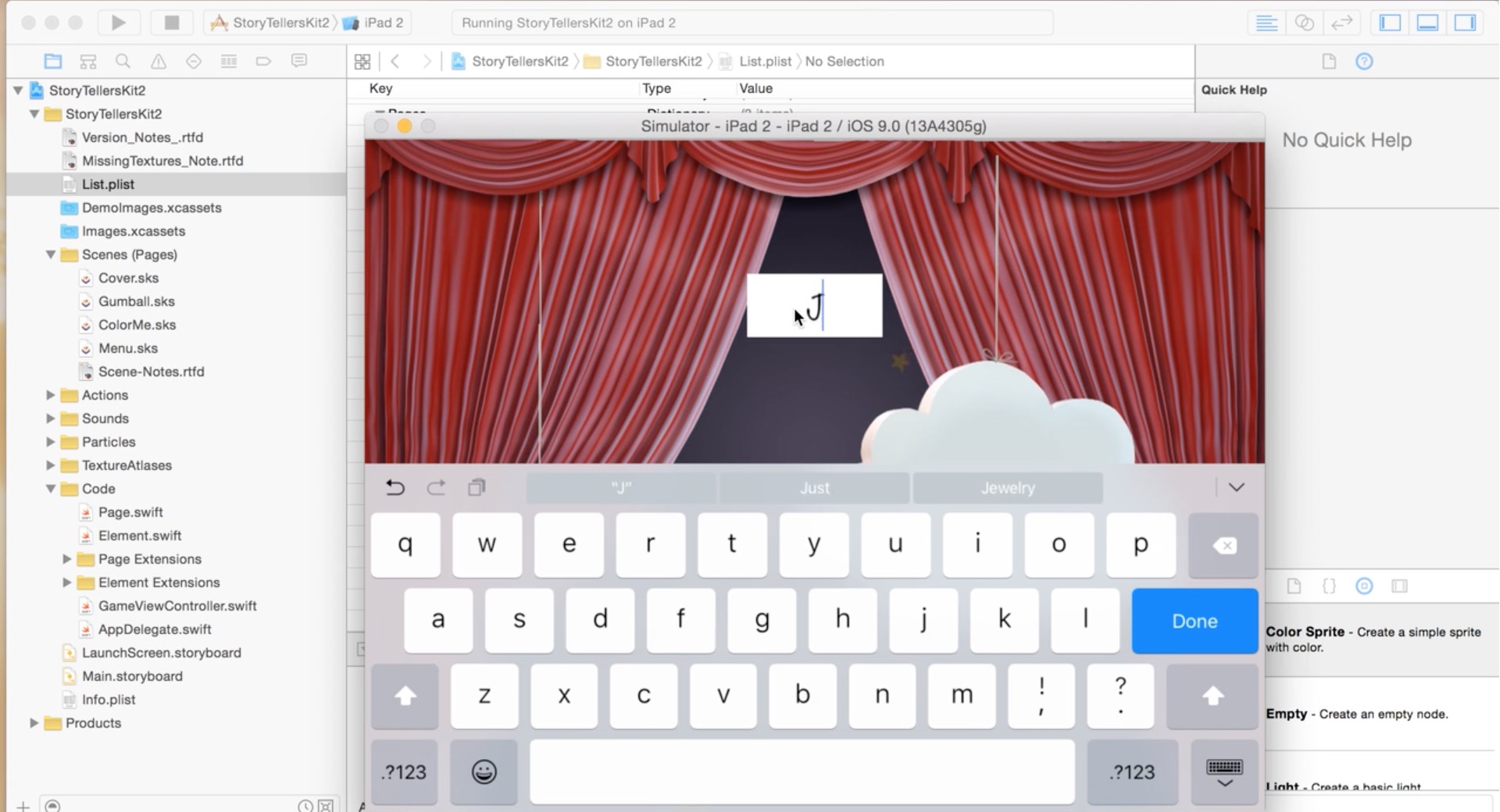Tap the blue Done key
This screenshot has height=812, width=1500.
tap(1195, 621)
